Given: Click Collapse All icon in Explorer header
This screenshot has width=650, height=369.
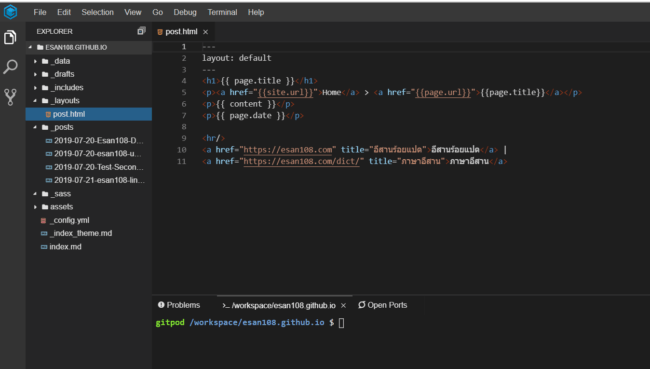Looking at the screenshot, I should pos(141,31).
